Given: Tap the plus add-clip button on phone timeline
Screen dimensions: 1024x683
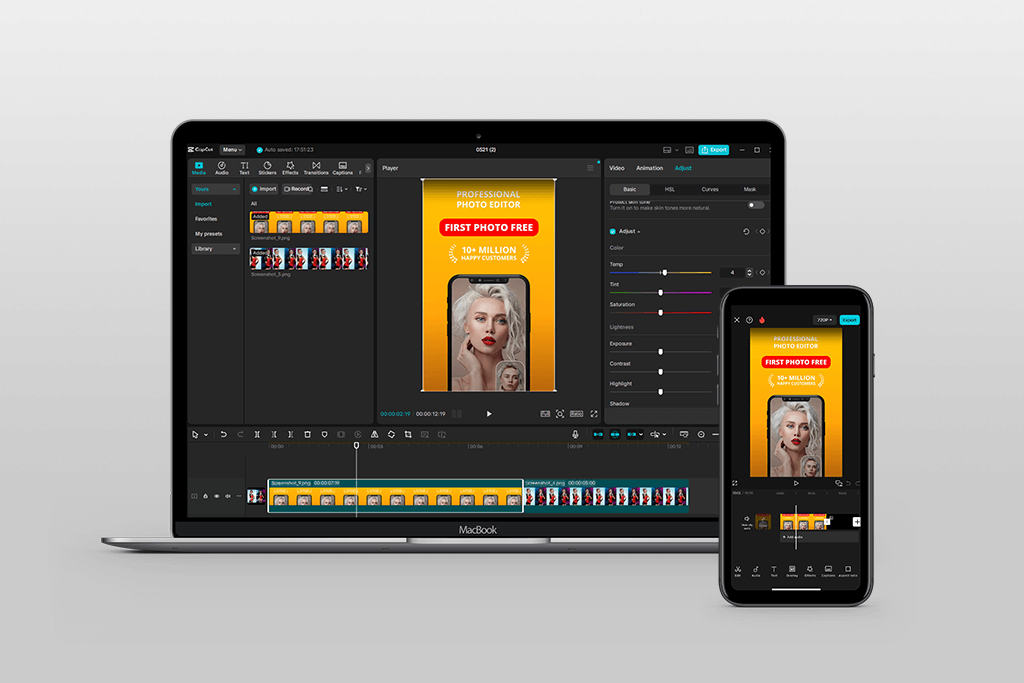Looking at the screenshot, I should click(x=856, y=522).
